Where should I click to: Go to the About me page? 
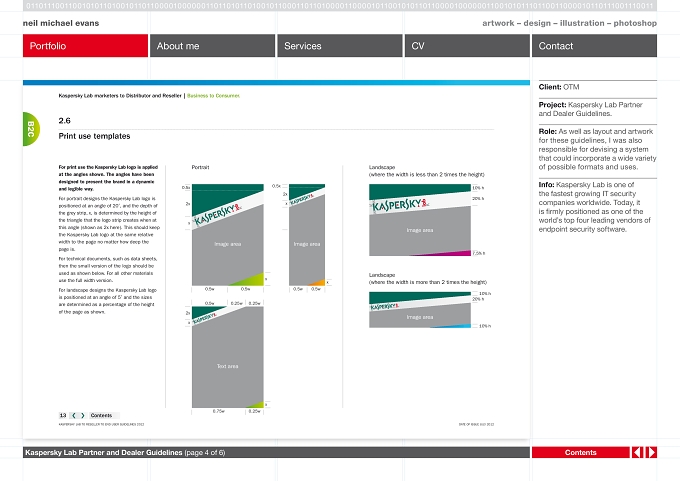pyautogui.click(x=212, y=46)
